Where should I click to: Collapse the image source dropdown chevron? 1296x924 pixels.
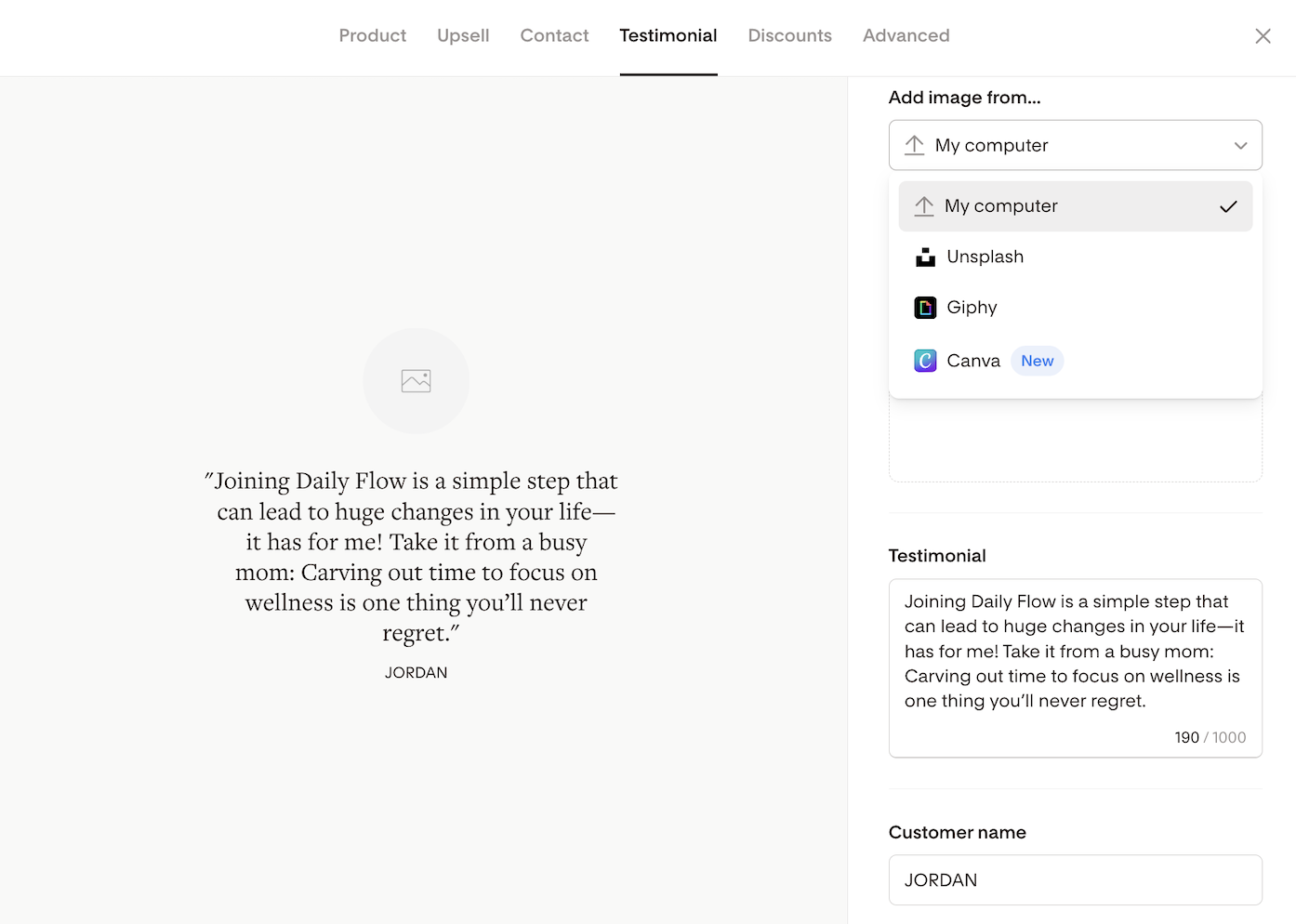(x=1240, y=146)
